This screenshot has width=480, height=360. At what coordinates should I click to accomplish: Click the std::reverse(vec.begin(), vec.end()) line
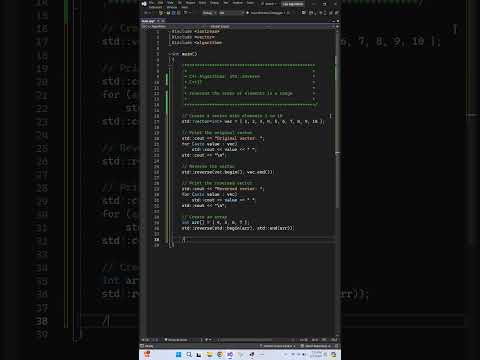coord(228,172)
